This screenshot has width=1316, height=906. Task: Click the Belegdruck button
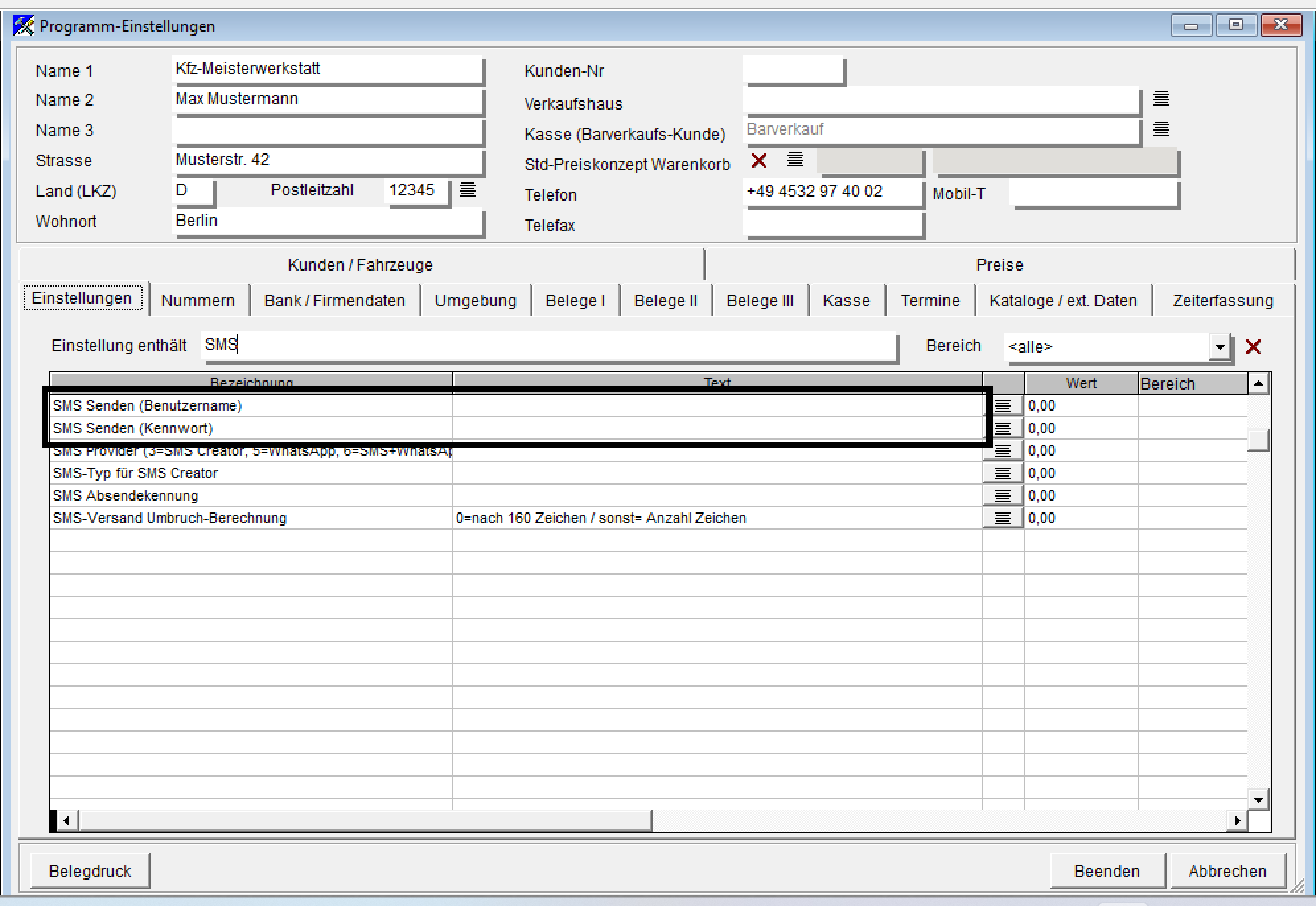pyautogui.click(x=90, y=871)
